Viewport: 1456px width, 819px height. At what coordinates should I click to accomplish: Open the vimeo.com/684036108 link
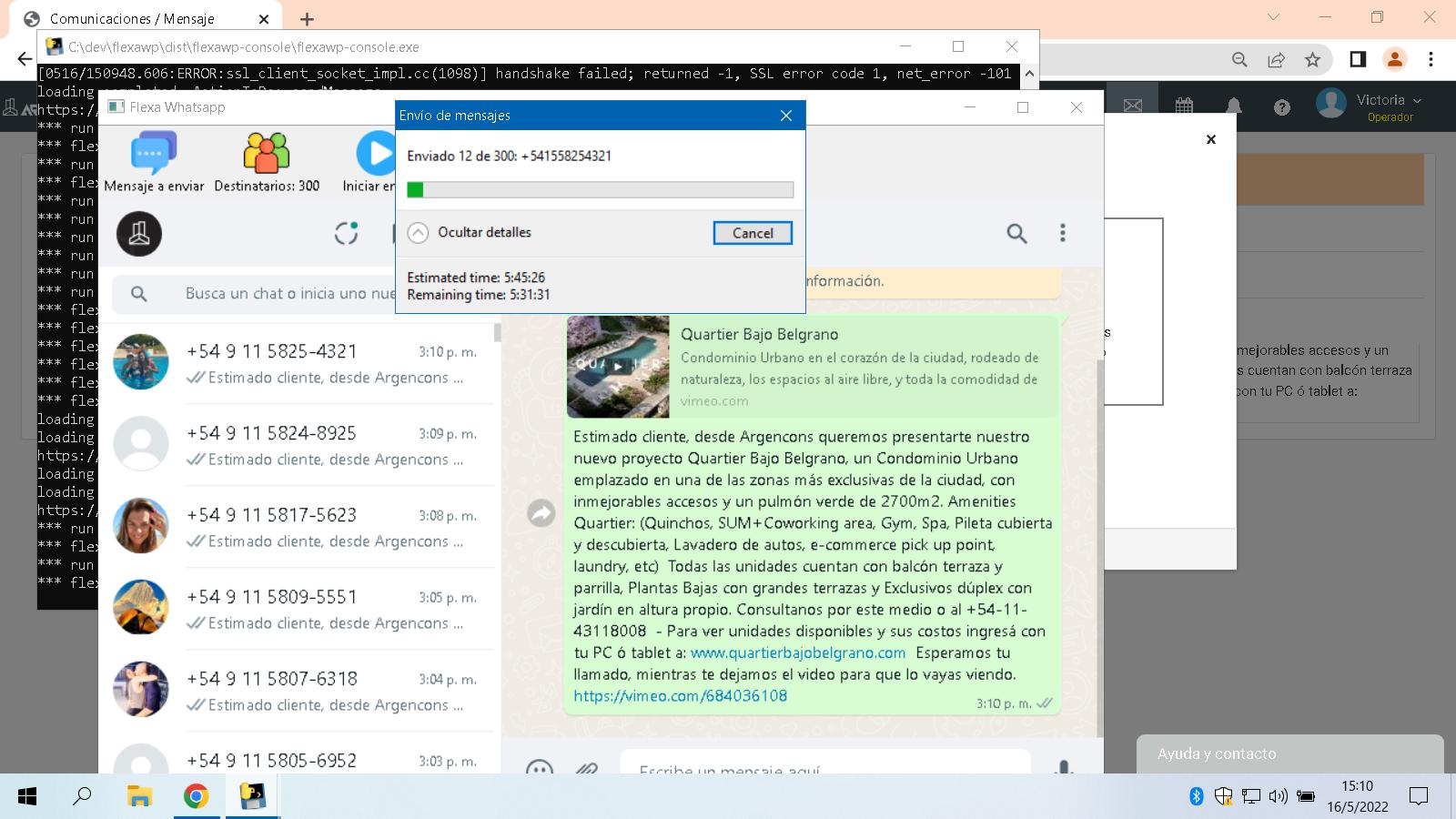(681, 696)
